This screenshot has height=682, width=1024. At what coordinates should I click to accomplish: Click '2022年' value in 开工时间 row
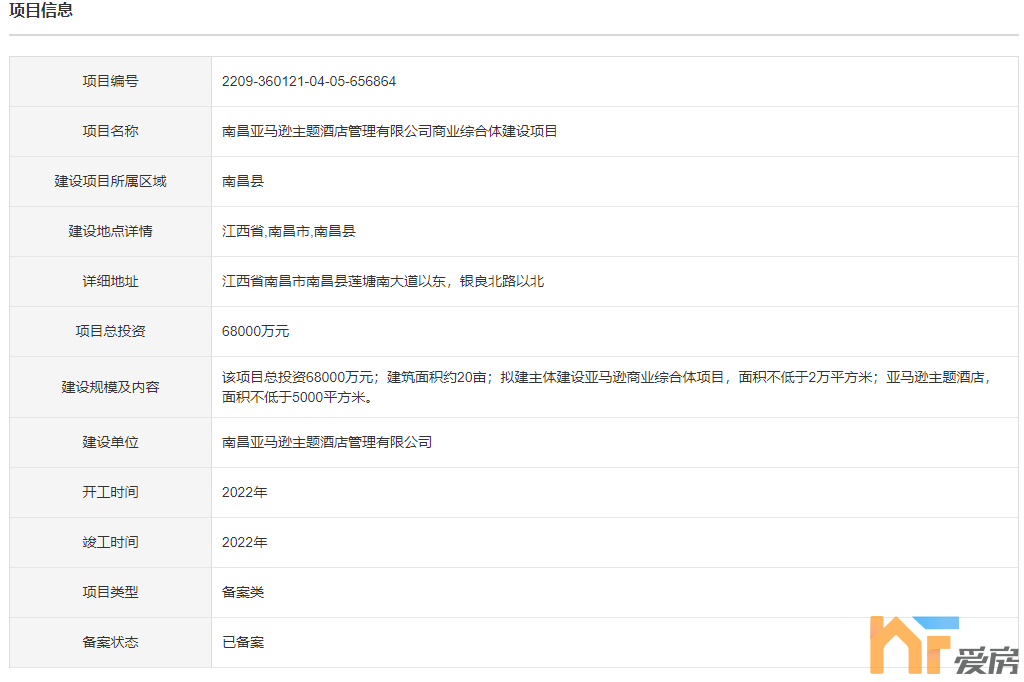244,493
